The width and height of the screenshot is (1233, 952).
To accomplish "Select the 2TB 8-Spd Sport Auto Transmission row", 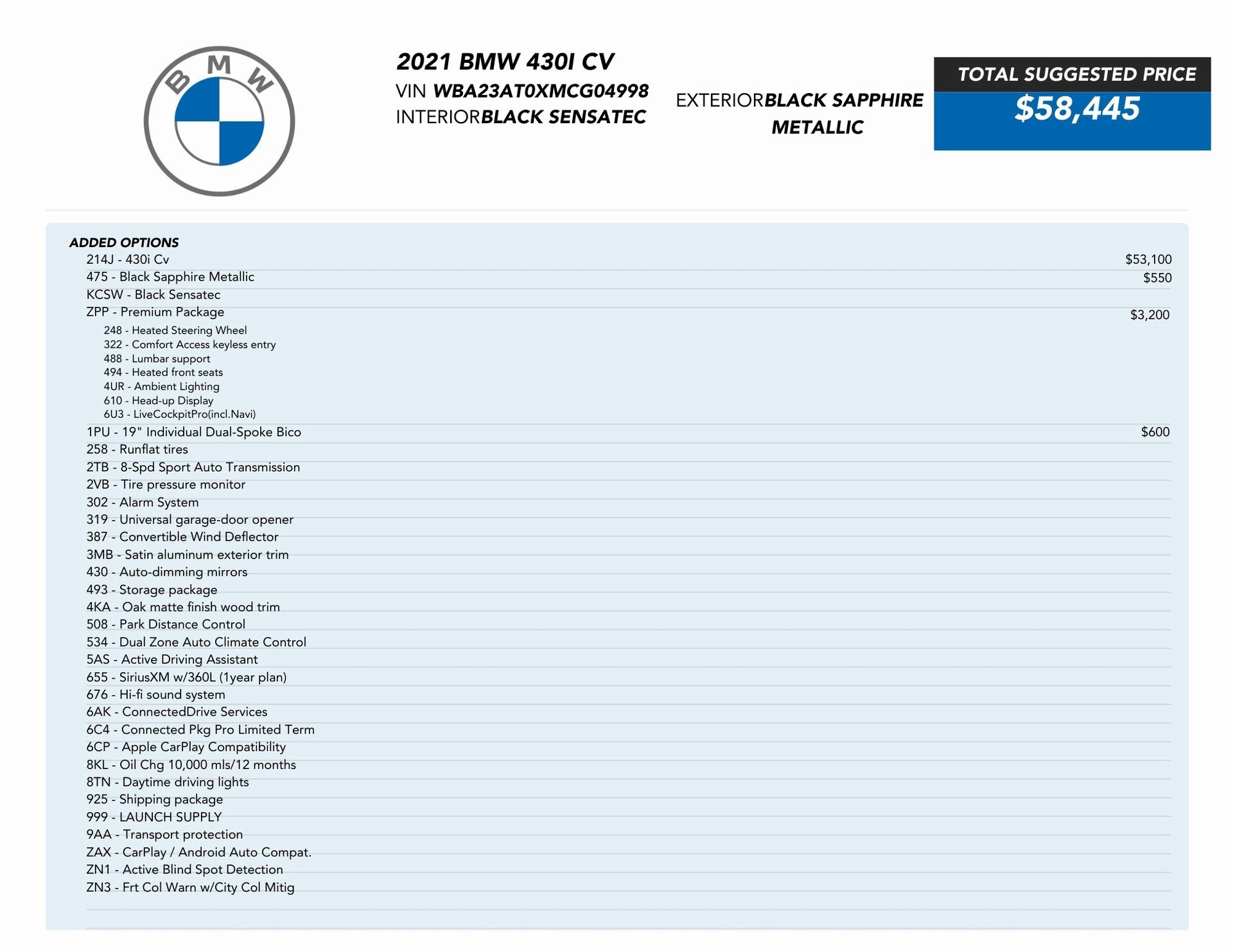I will (193, 467).
